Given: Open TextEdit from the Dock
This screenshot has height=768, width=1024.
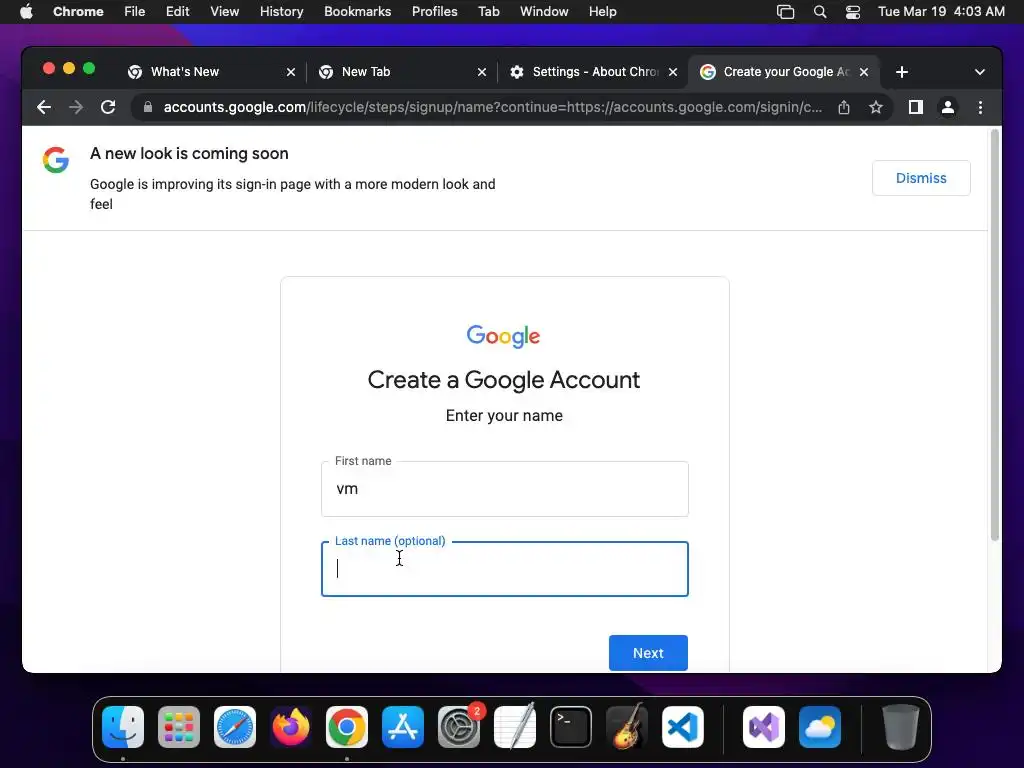Looking at the screenshot, I should pos(515,727).
